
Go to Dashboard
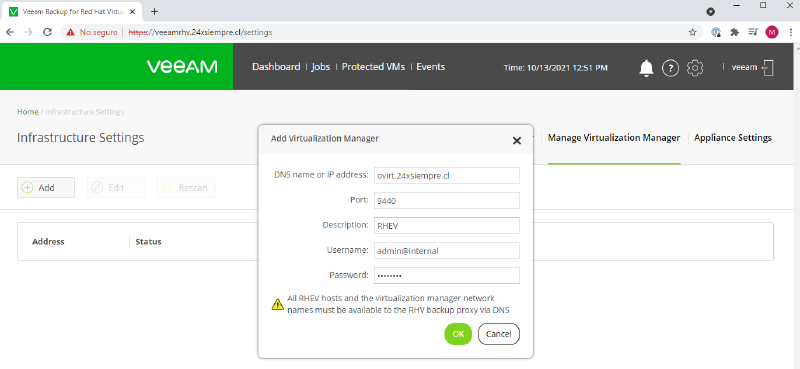click(x=276, y=67)
